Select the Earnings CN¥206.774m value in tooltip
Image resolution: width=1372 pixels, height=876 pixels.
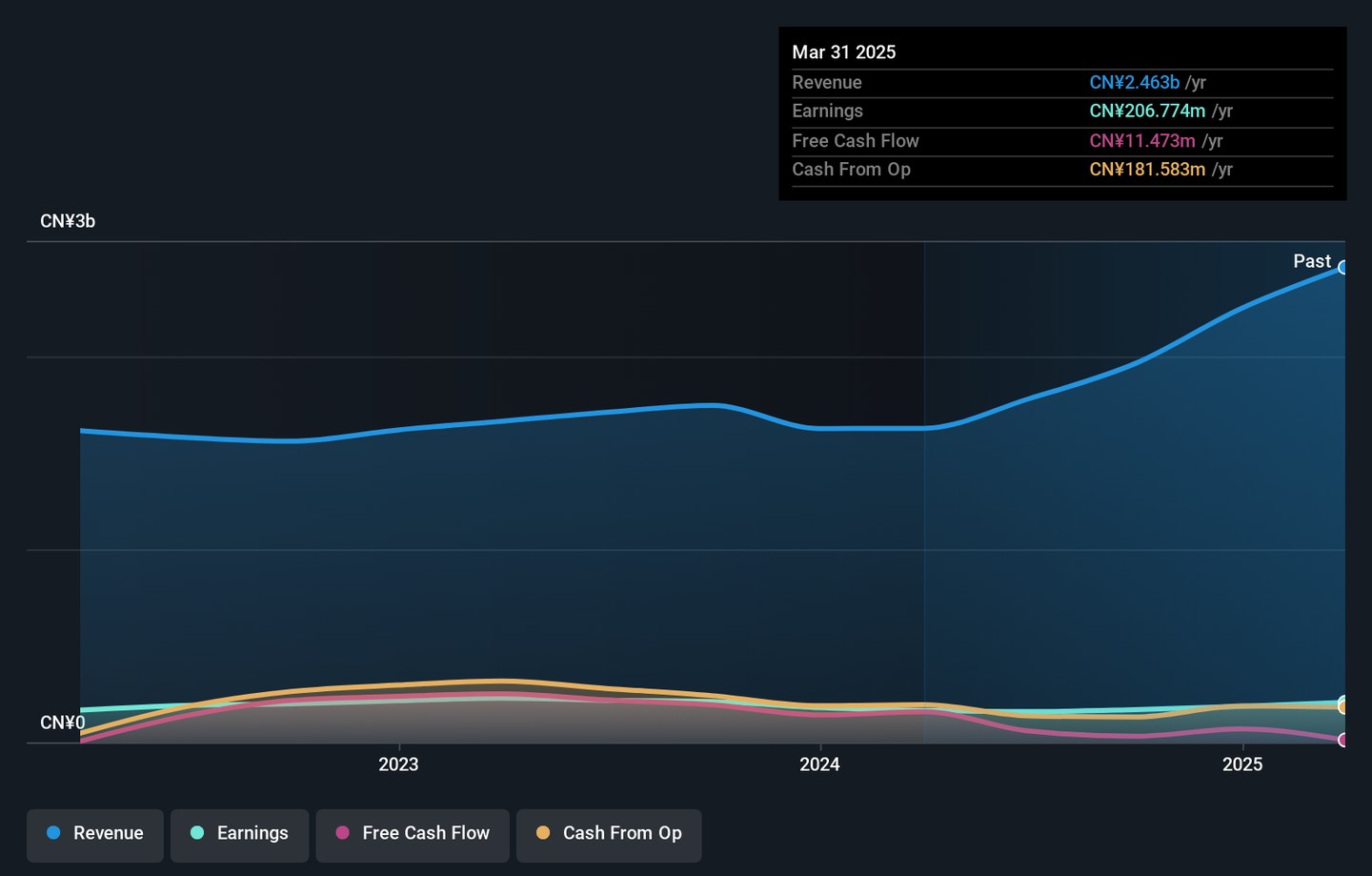pyautogui.click(x=1147, y=112)
